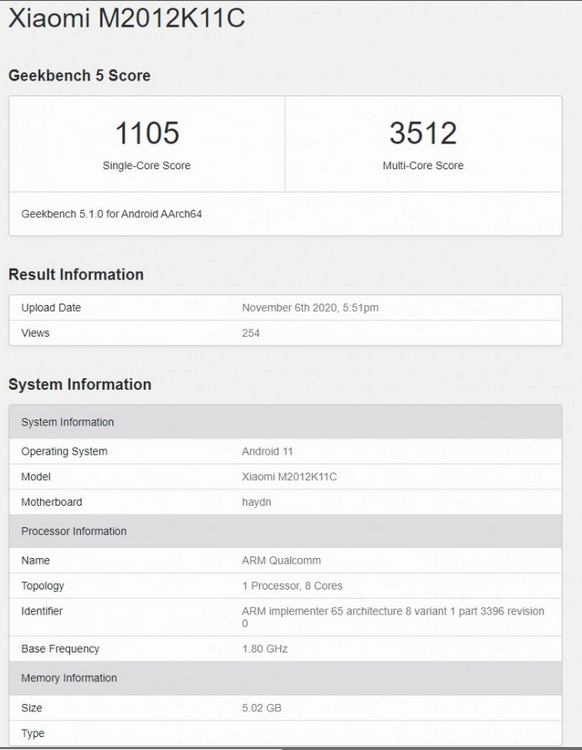Image resolution: width=582 pixels, height=750 pixels.
Task: Click the 1 Processor, 8 Cores topology value
Action: [x=292, y=586]
